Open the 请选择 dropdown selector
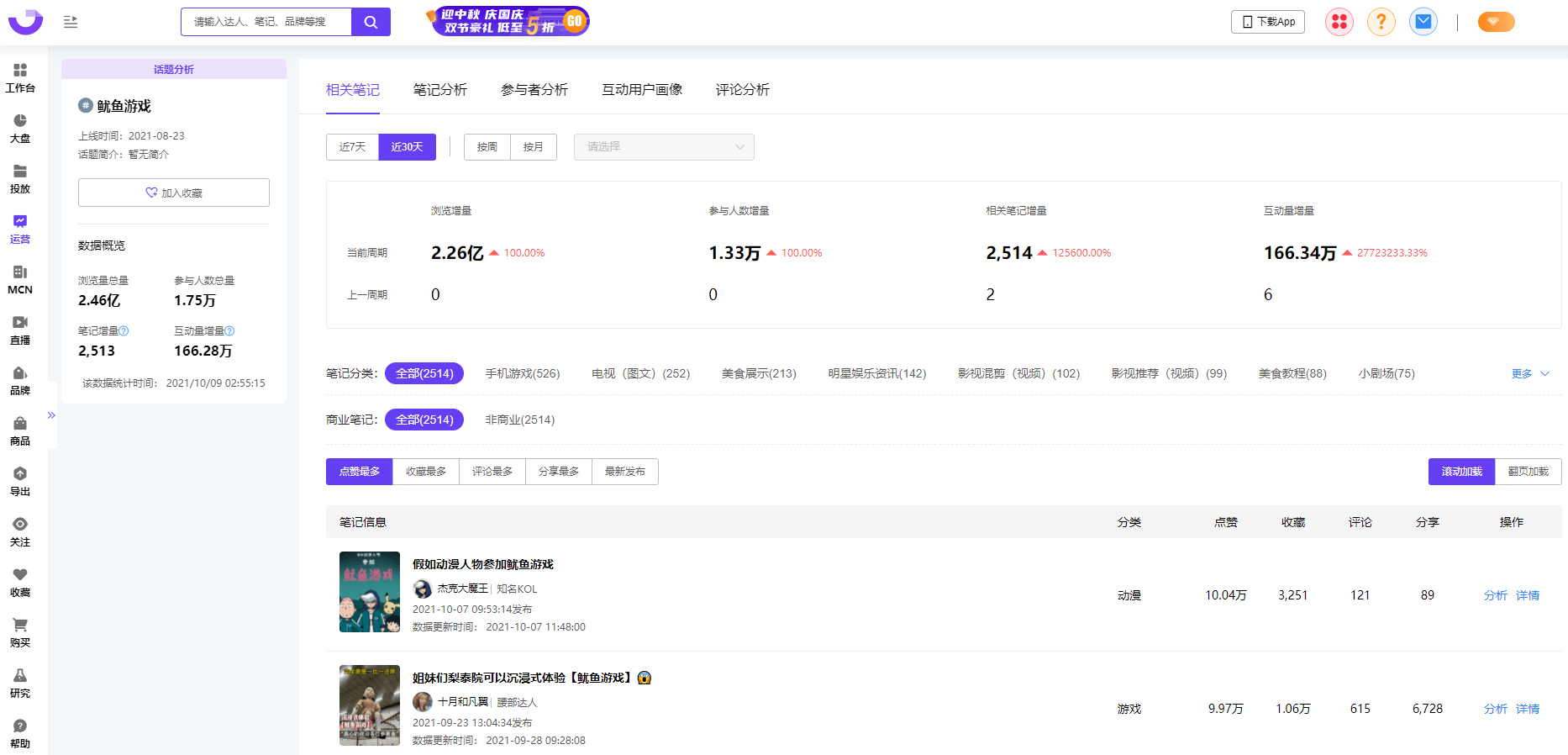 (x=664, y=147)
